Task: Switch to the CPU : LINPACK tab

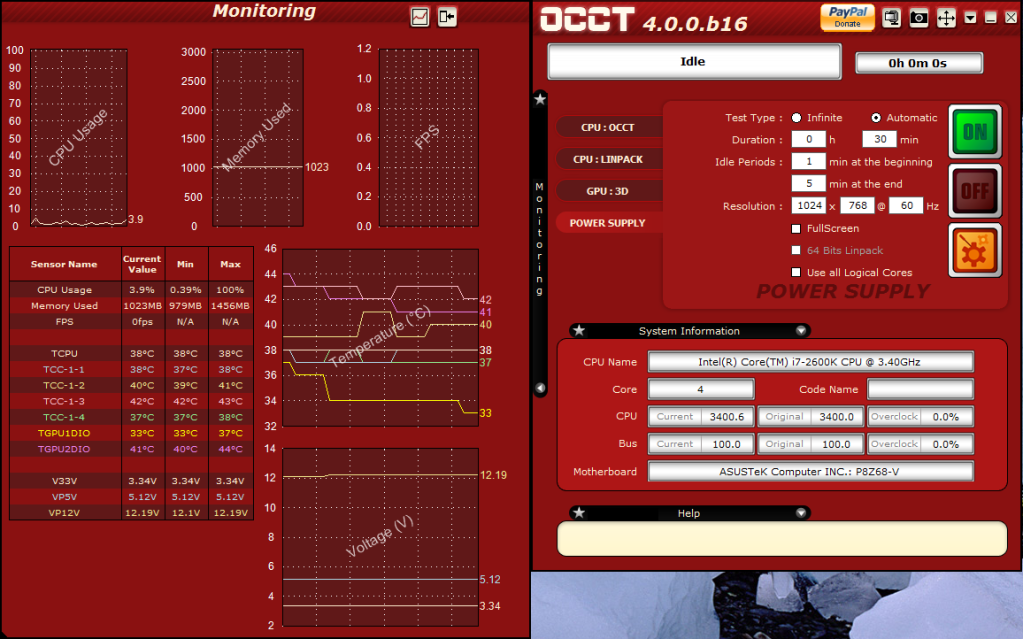Action: point(608,159)
